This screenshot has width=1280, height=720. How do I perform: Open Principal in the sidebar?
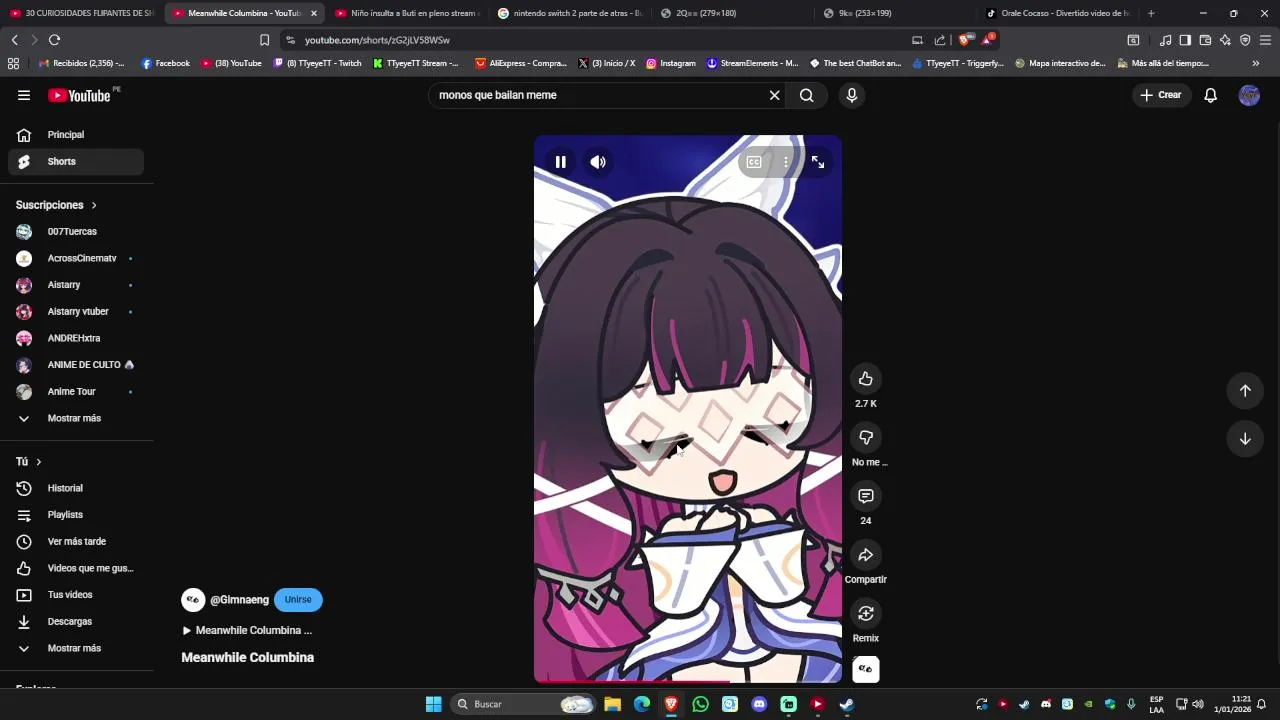[x=76, y=135]
